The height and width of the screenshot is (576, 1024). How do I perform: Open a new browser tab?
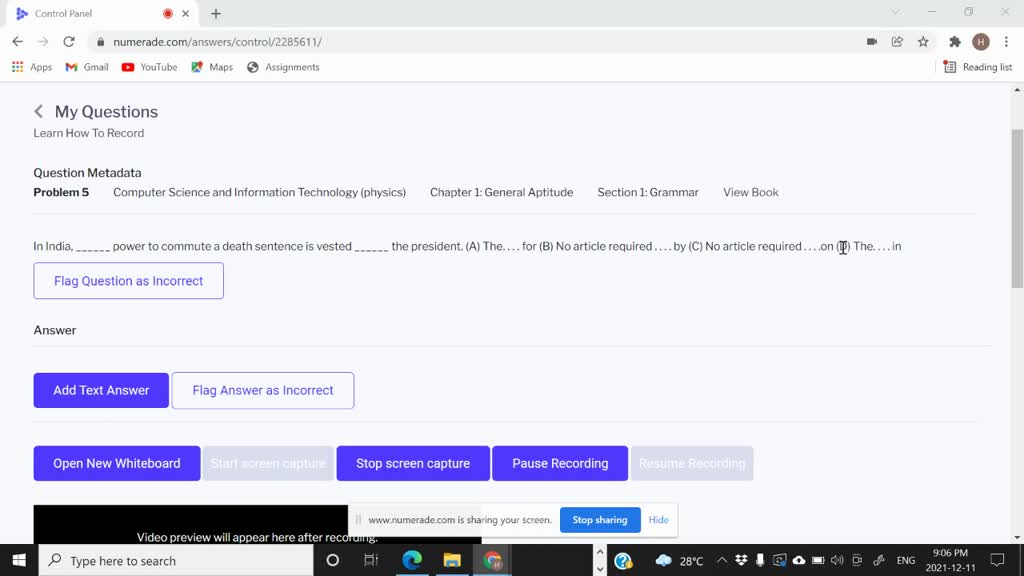216,14
